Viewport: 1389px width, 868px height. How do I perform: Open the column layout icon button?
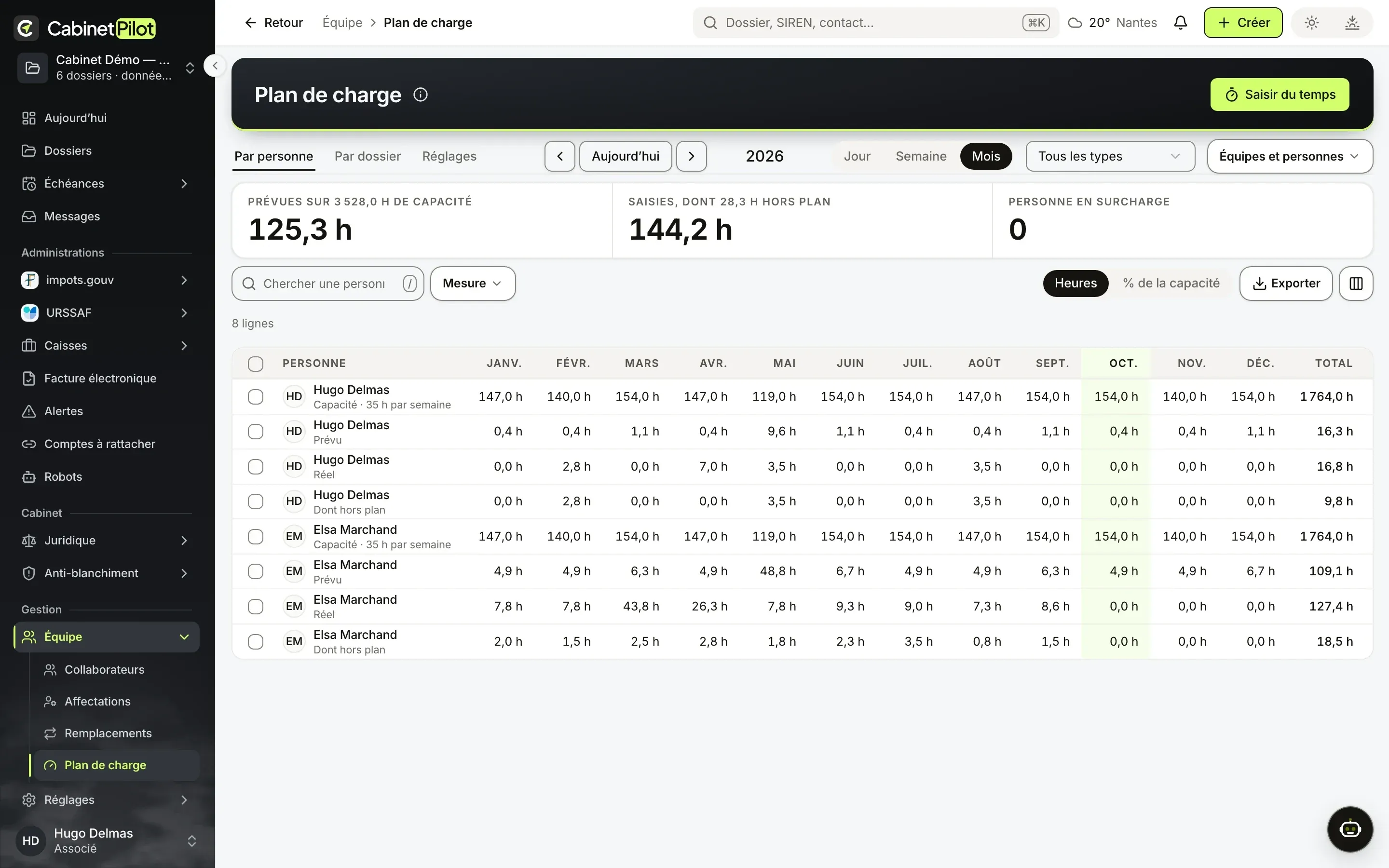pos(1356,284)
